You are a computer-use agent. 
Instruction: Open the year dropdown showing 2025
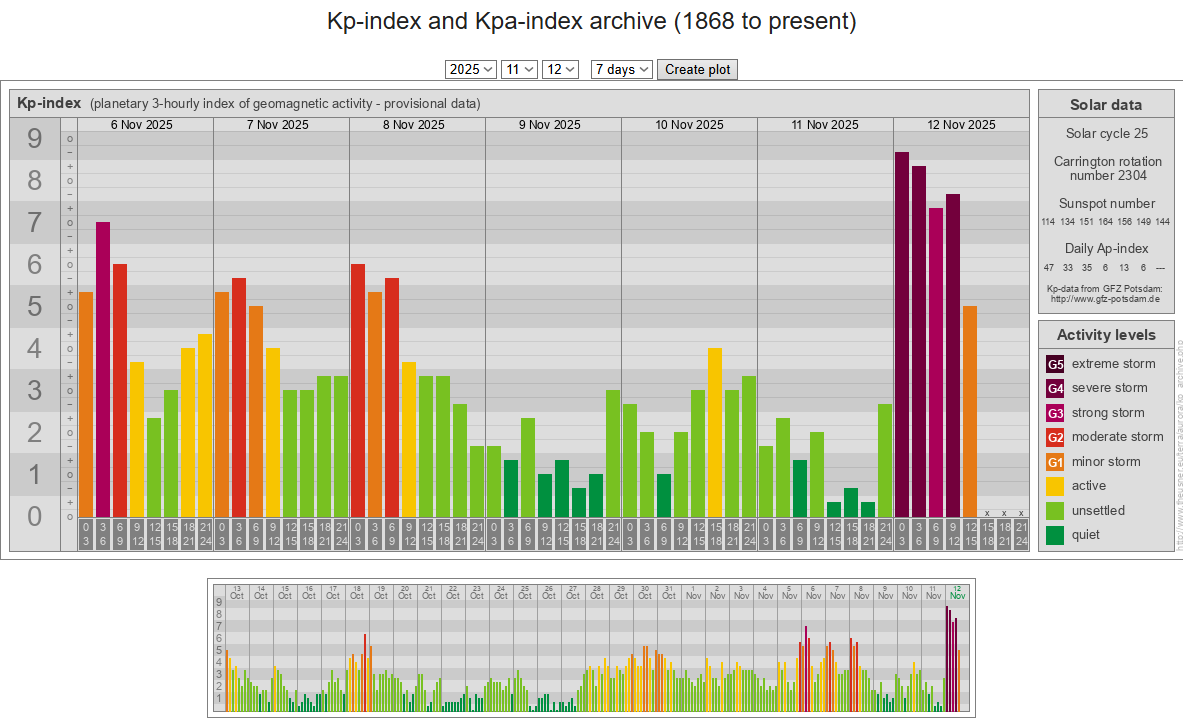point(471,69)
